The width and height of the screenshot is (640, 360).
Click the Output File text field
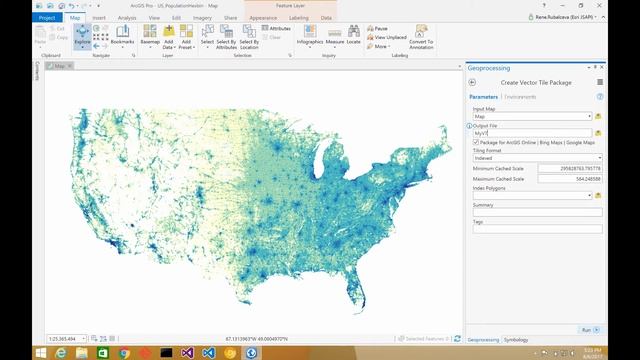click(532, 133)
